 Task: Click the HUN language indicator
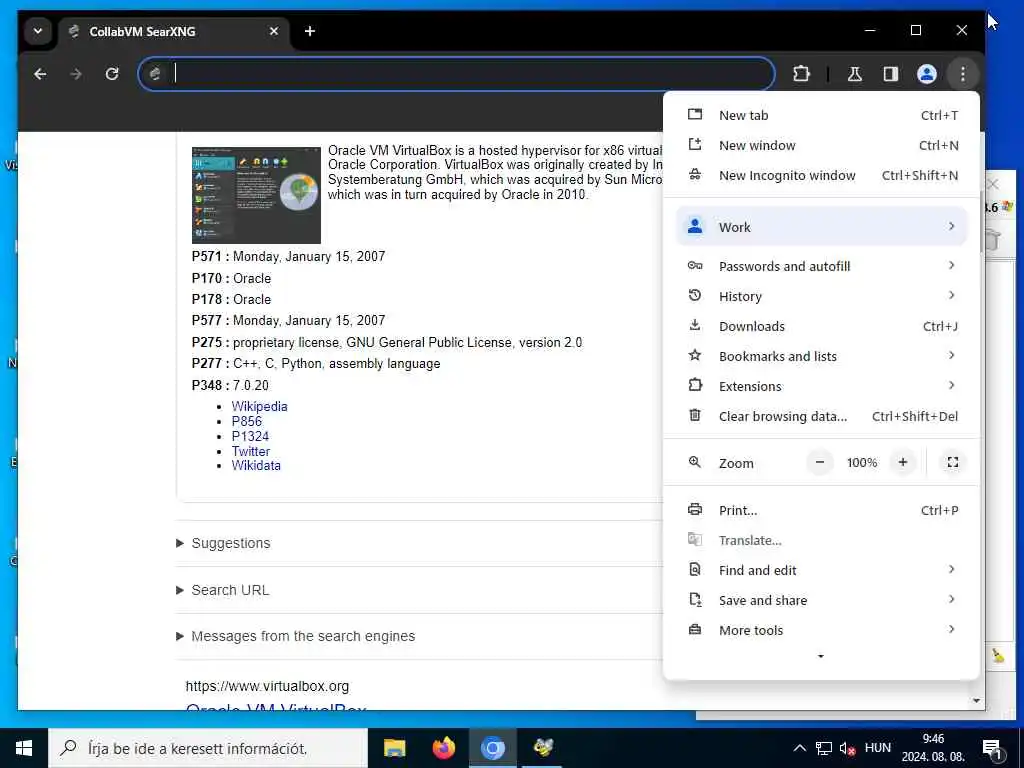[x=877, y=748]
